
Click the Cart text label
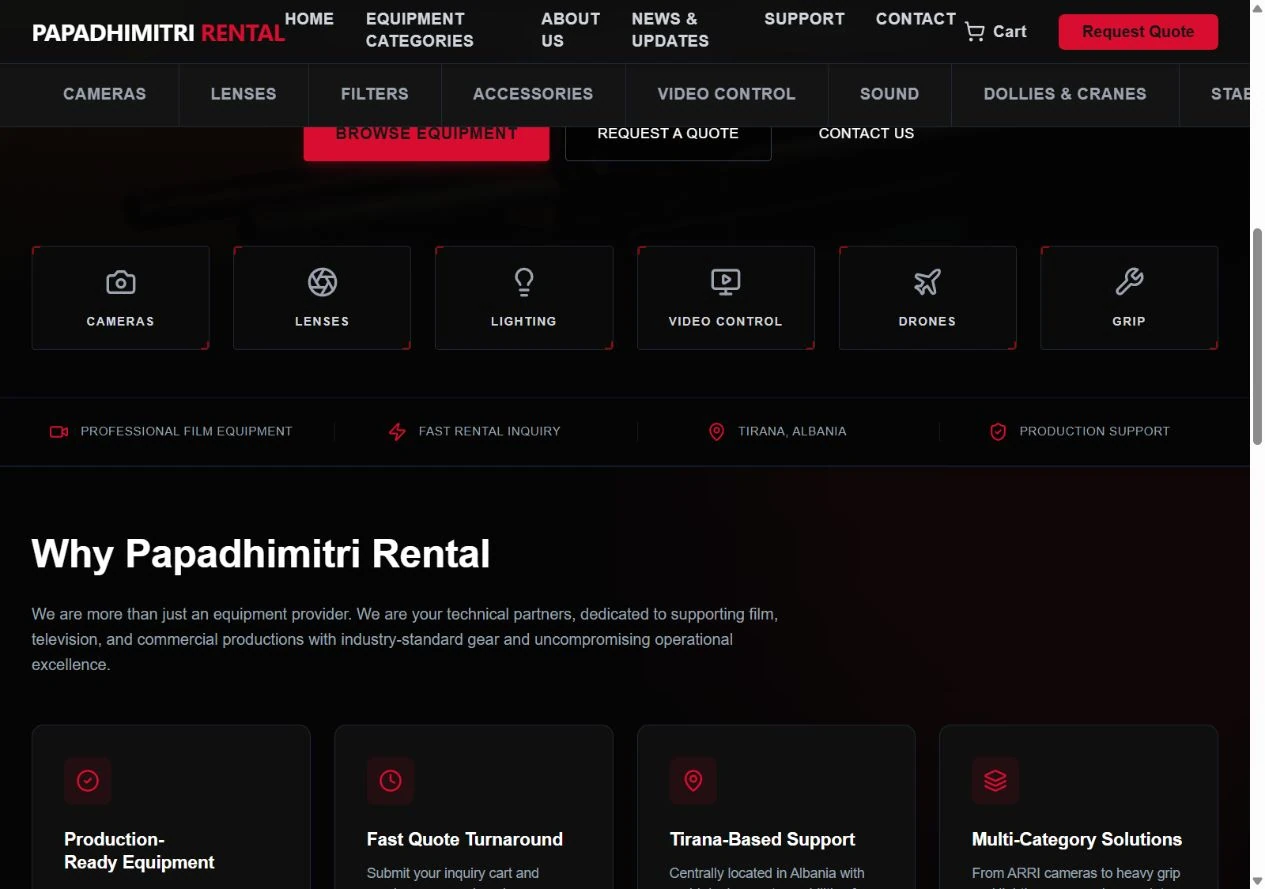point(1010,32)
